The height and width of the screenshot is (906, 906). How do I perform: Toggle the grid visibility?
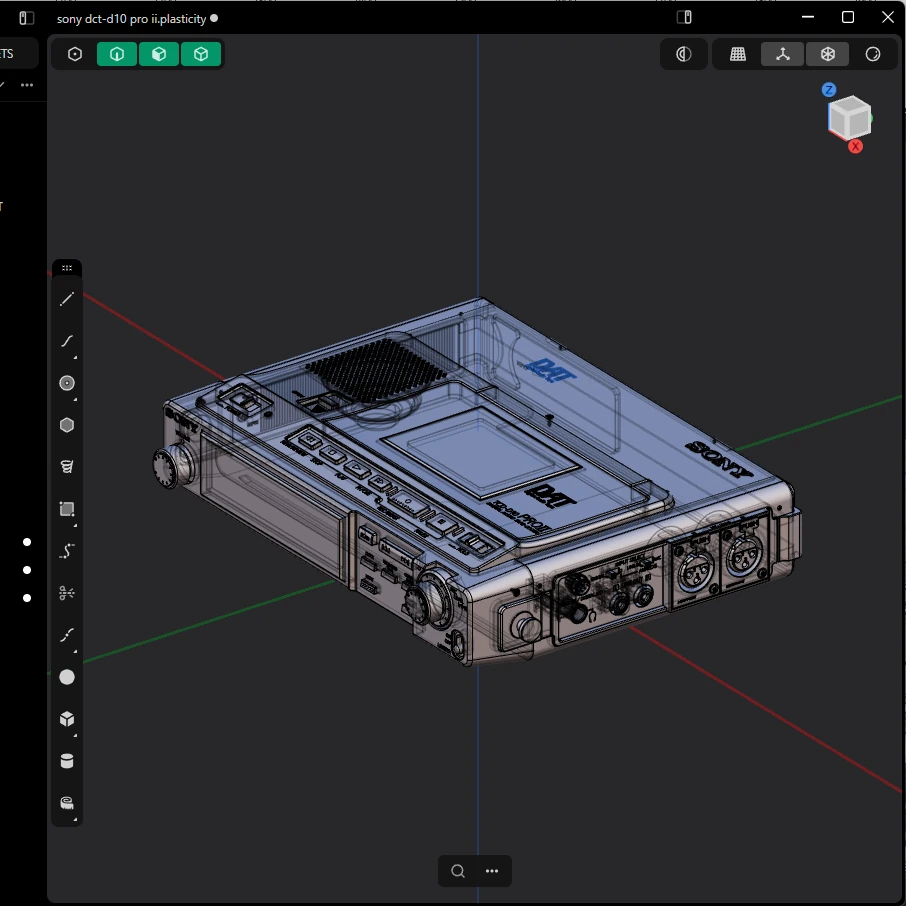pyautogui.click(x=738, y=54)
